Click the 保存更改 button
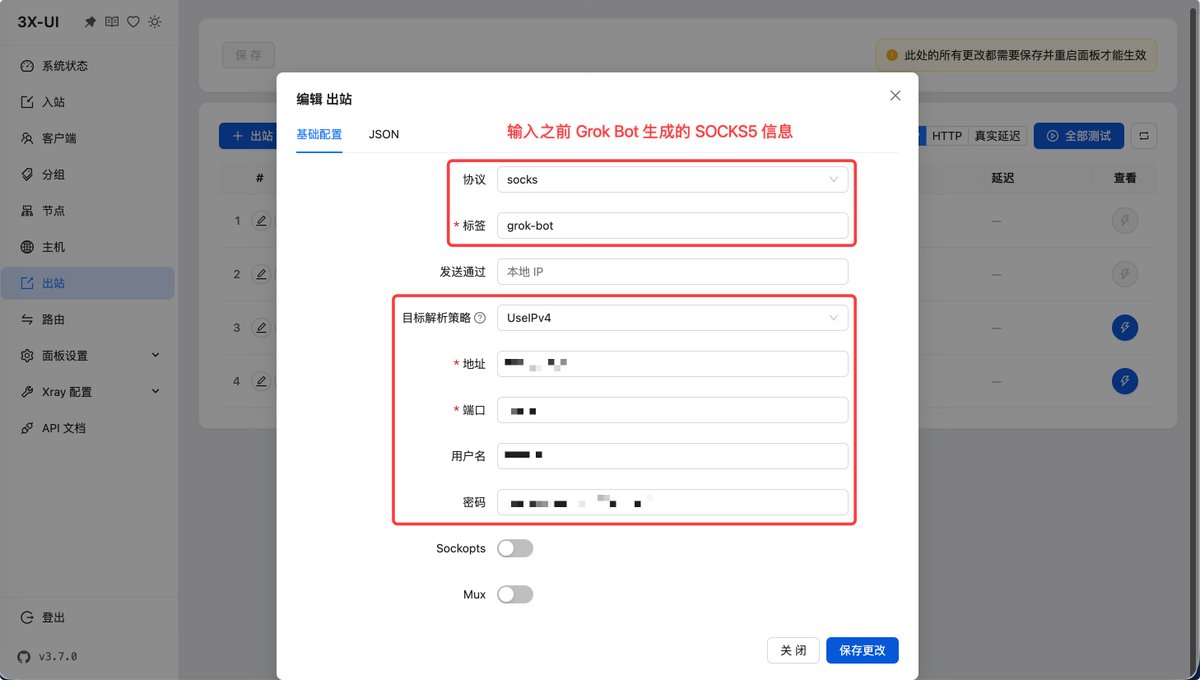Image resolution: width=1200 pixels, height=680 pixels. 862,650
